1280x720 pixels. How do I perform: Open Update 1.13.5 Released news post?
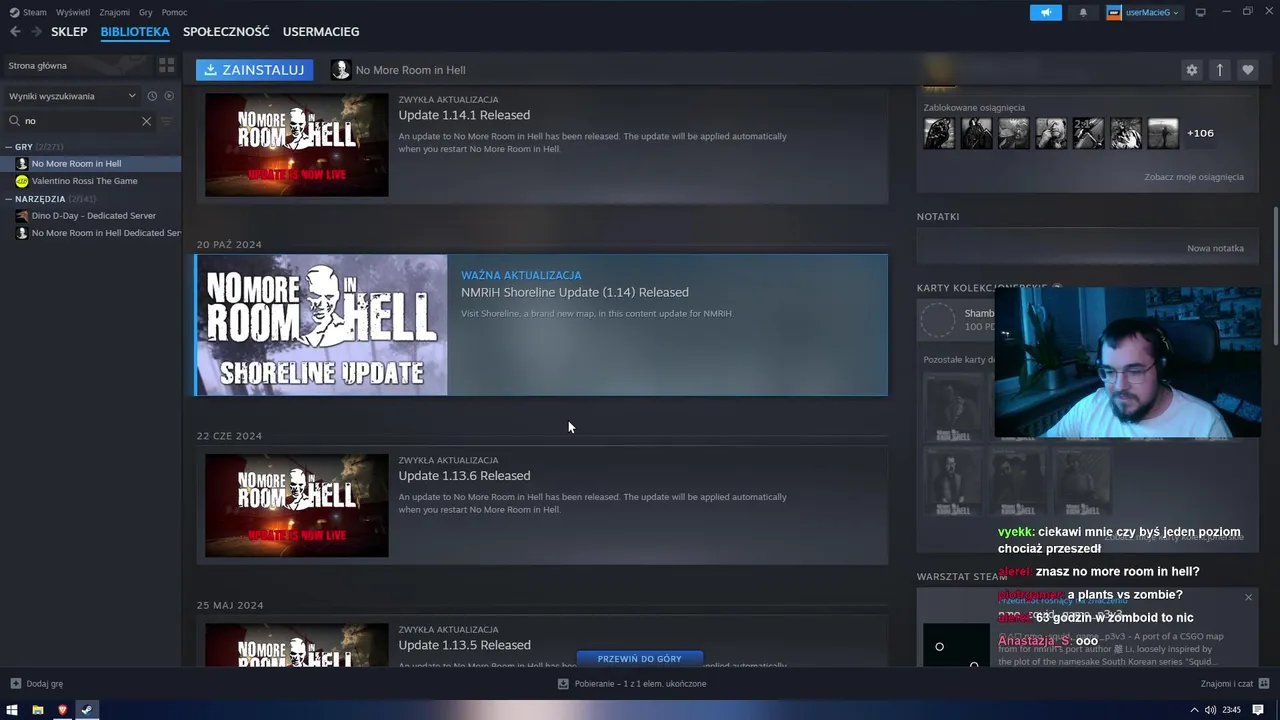(x=464, y=645)
